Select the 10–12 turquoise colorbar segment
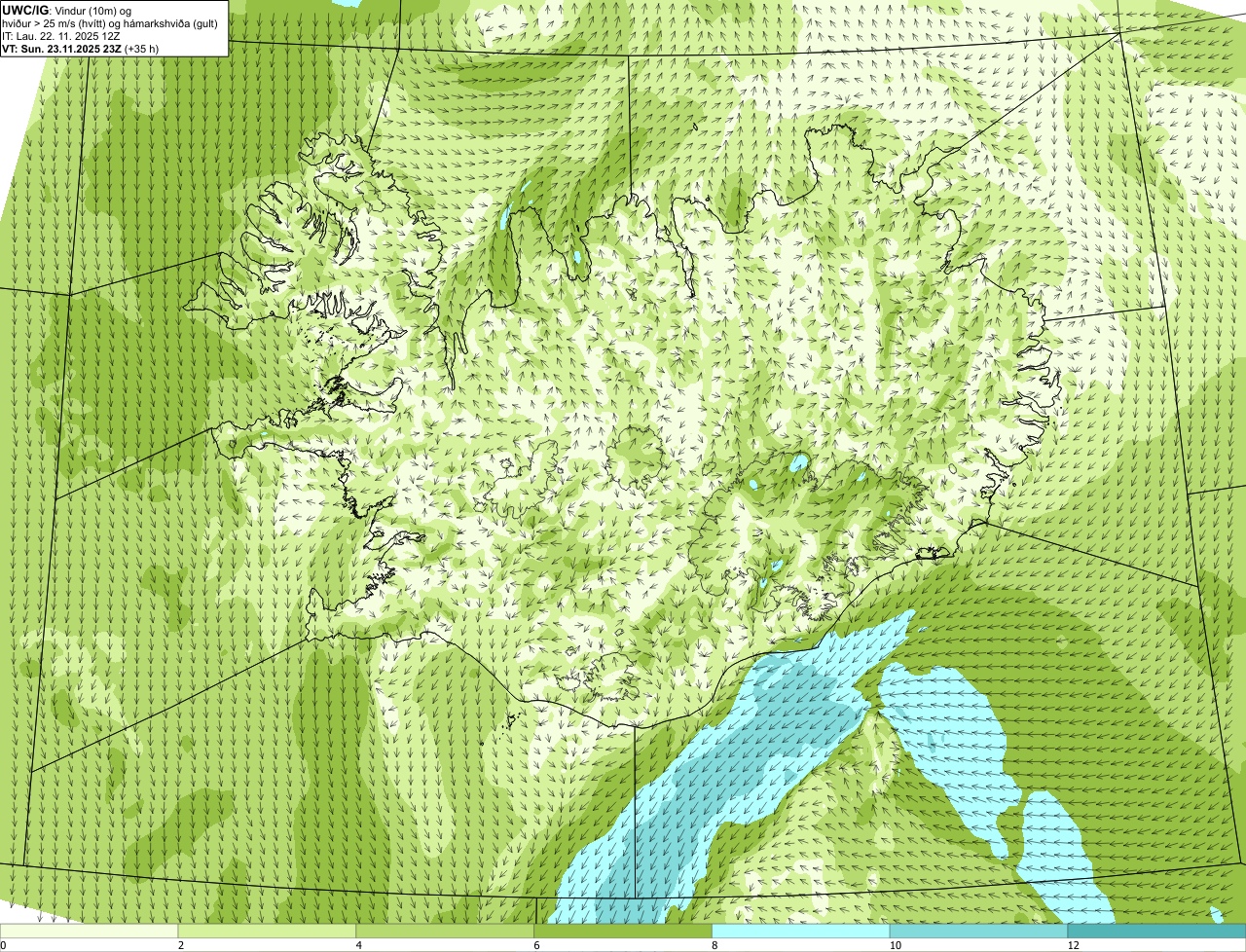This screenshot has width=1246, height=952. click(979, 932)
